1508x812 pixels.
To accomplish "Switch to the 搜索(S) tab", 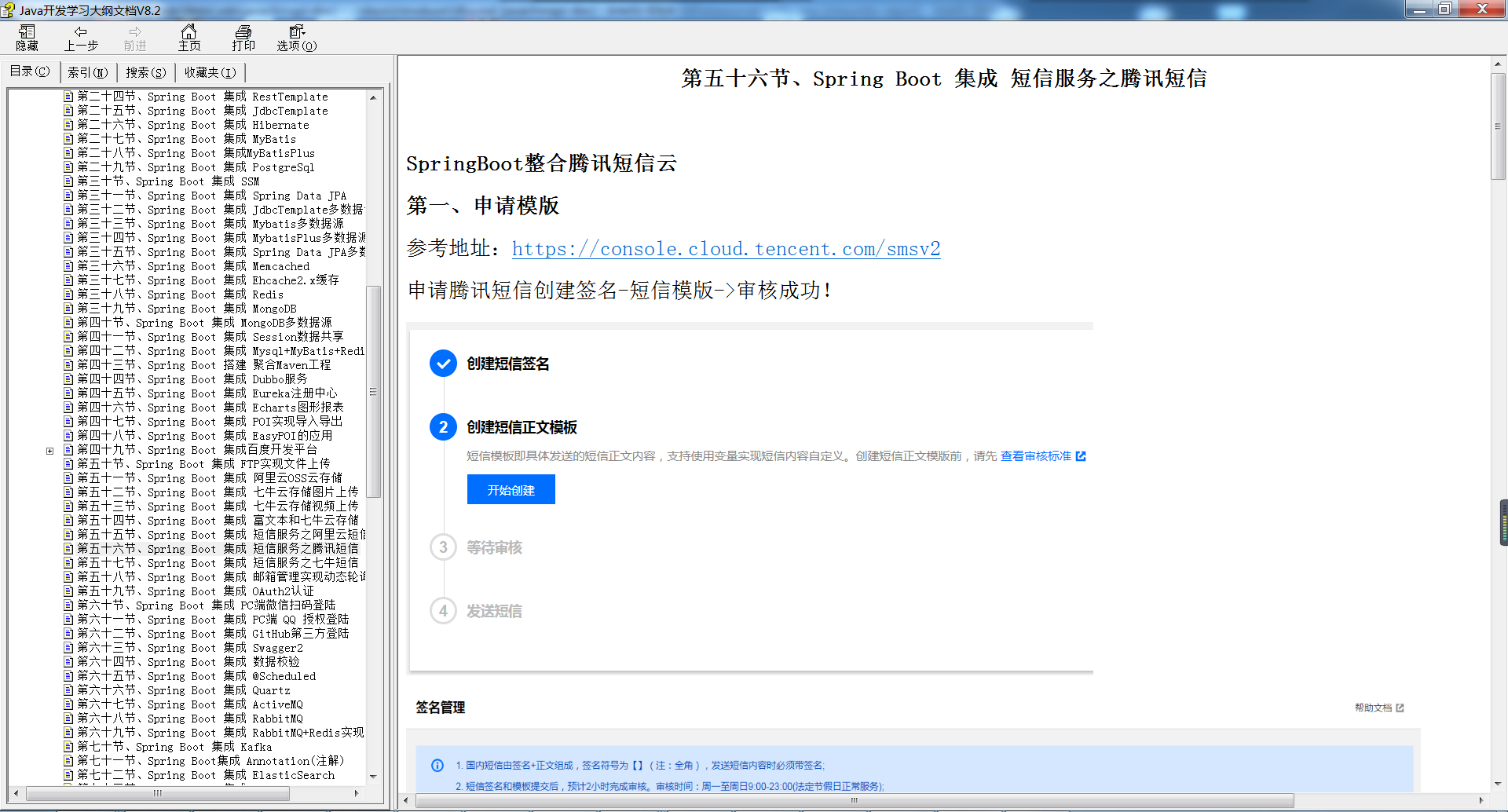I will pyautogui.click(x=146, y=72).
